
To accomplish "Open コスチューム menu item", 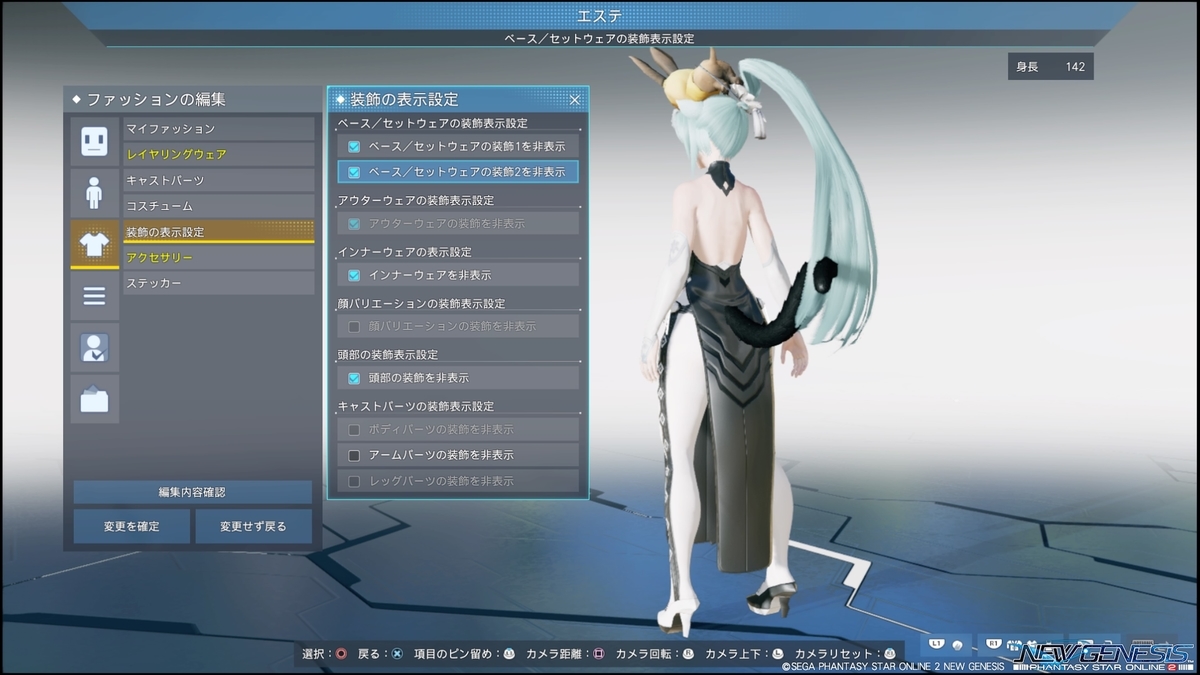I will coord(218,206).
